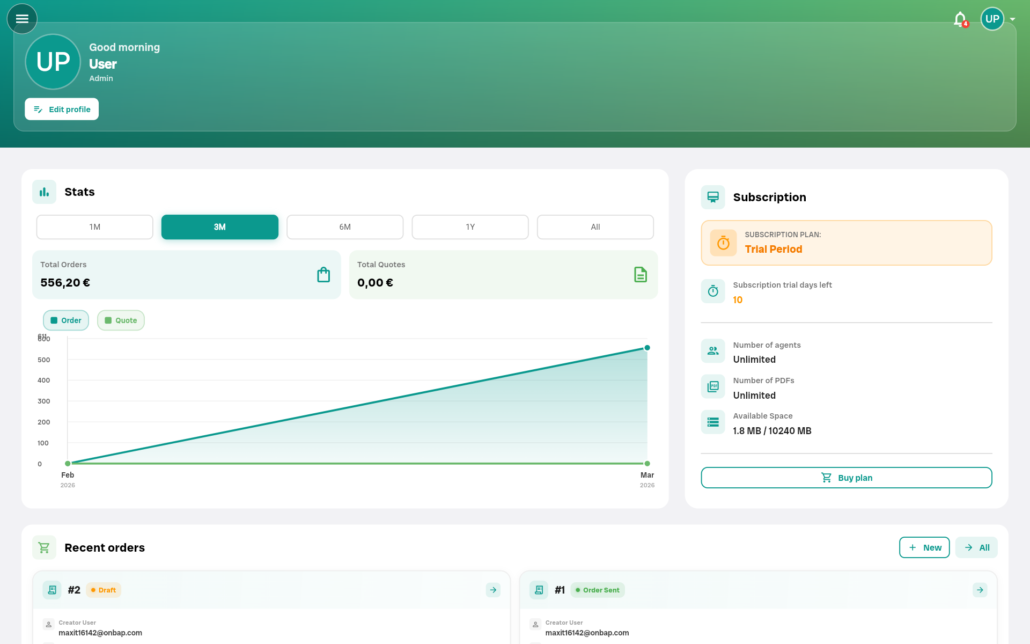Click the timer icon next to Trial Period
Image resolution: width=1030 pixels, height=644 pixels.
point(722,242)
